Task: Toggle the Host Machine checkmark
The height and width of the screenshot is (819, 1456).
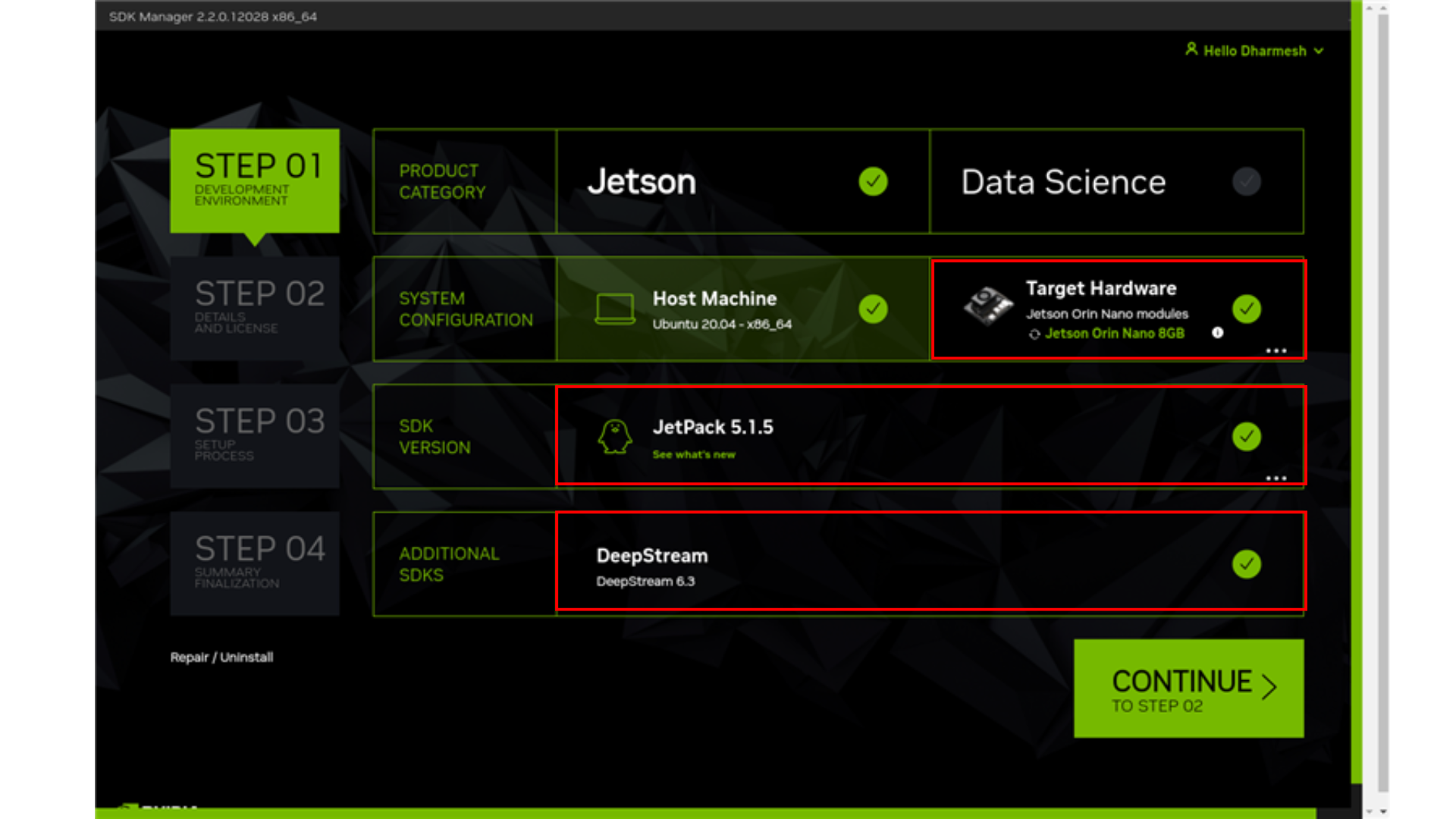Action: 873,309
